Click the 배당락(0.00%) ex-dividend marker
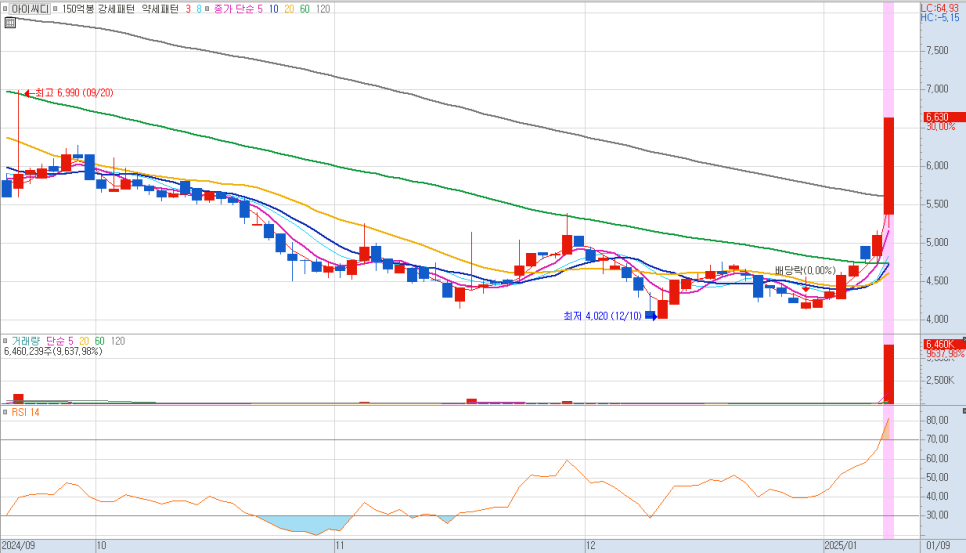The height and width of the screenshot is (553, 966). coord(805,270)
